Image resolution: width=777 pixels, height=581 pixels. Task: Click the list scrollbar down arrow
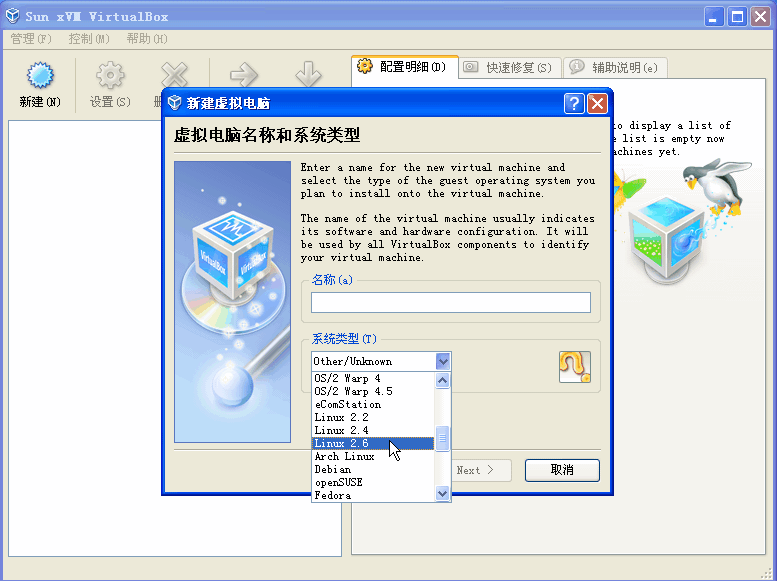pos(443,493)
